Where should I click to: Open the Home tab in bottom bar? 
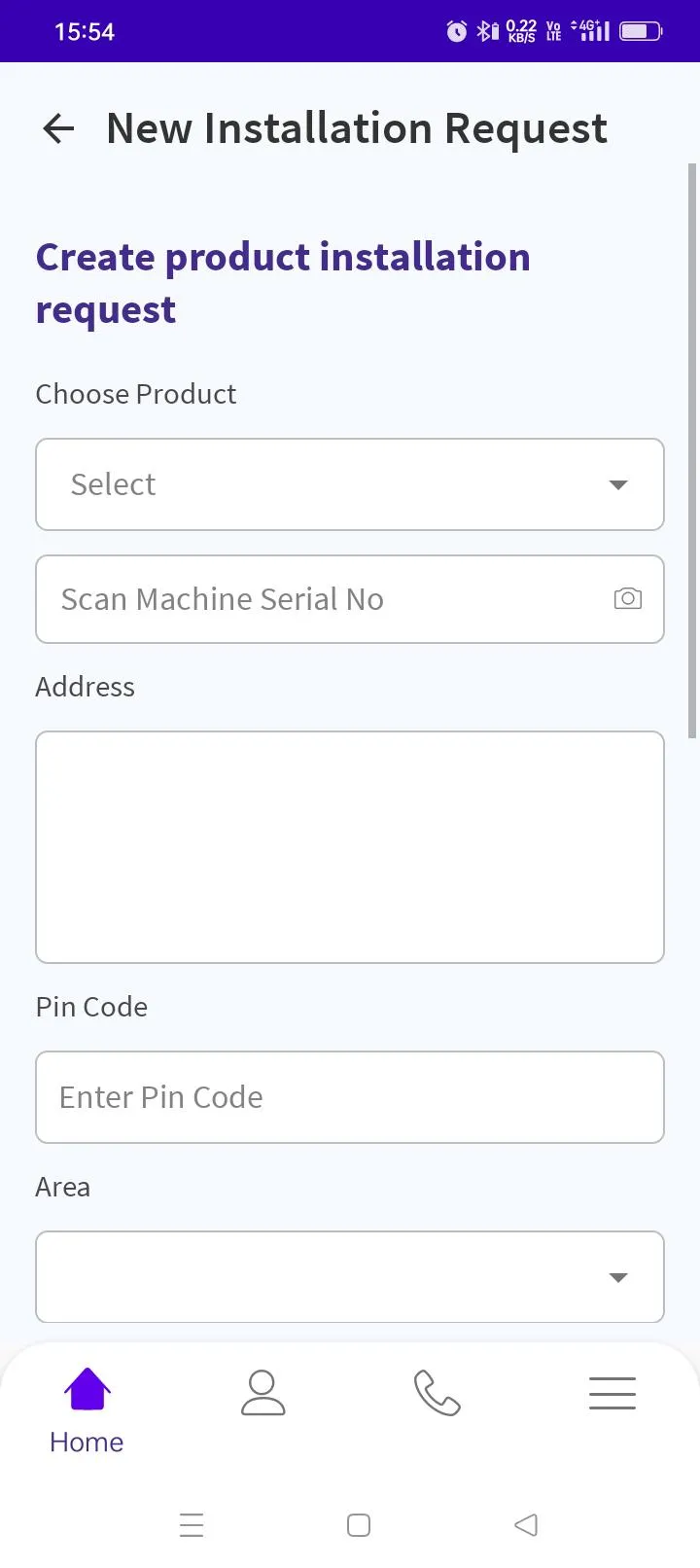click(x=87, y=1408)
